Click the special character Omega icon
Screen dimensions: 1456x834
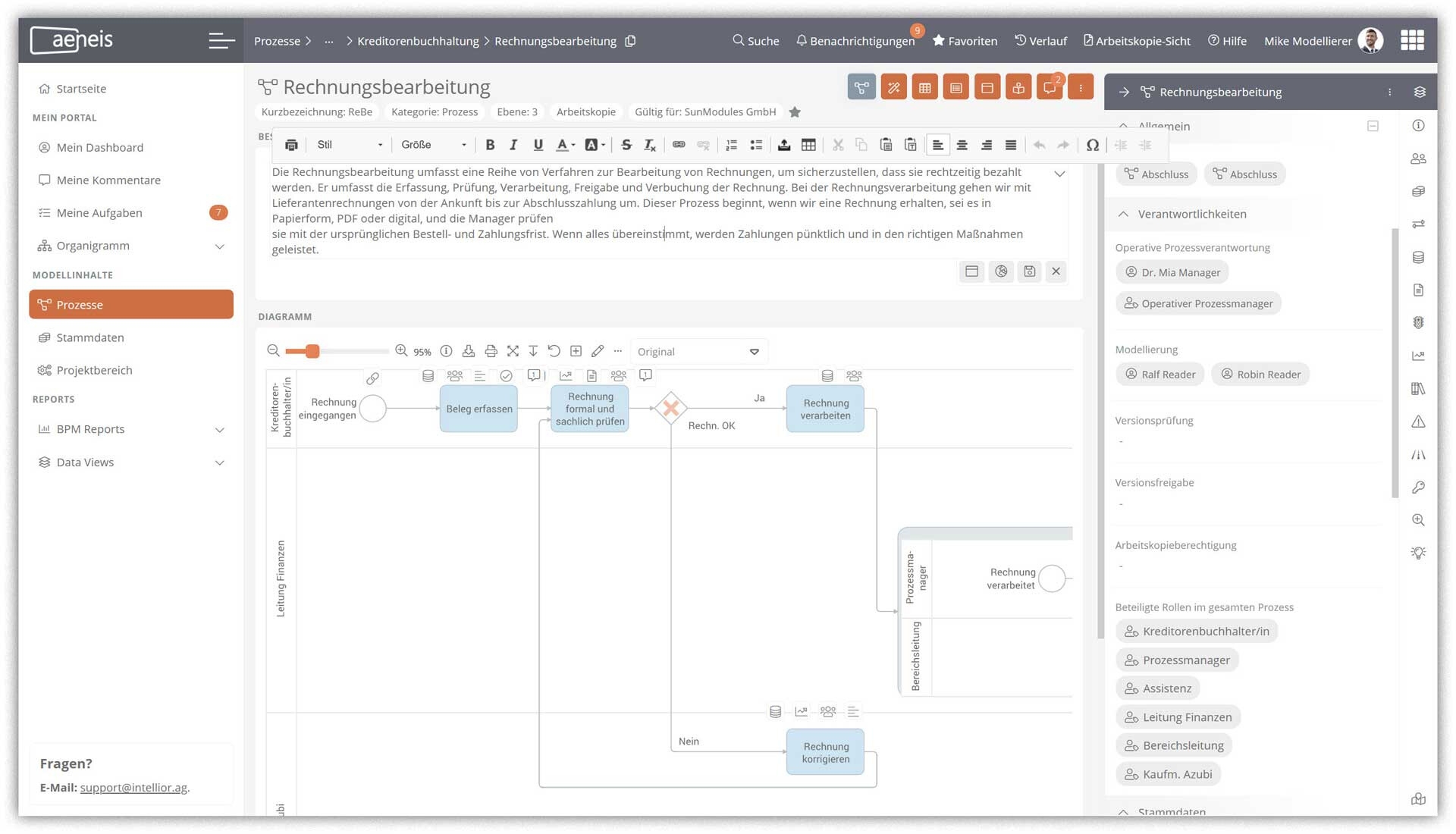point(1092,145)
